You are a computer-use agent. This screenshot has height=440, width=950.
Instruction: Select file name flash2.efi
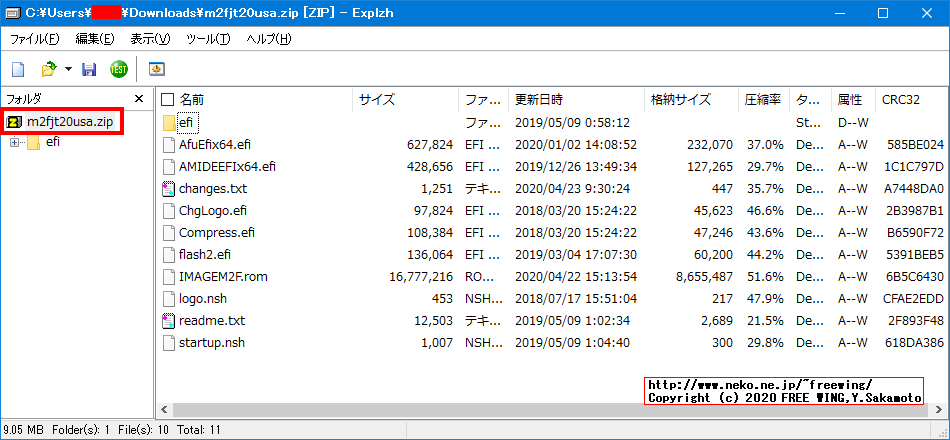coord(205,255)
